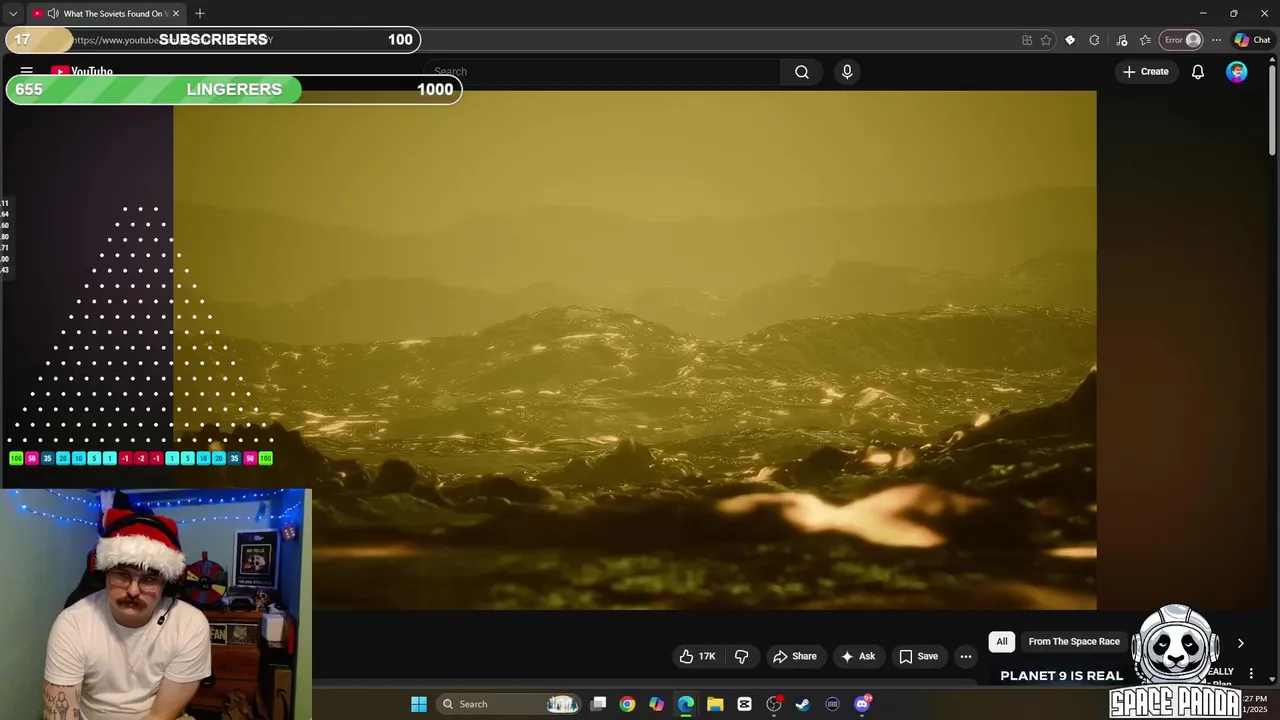Switch to Microsoft Edge taskbar icon
This screenshot has height=720, width=1280.
click(x=686, y=704)
